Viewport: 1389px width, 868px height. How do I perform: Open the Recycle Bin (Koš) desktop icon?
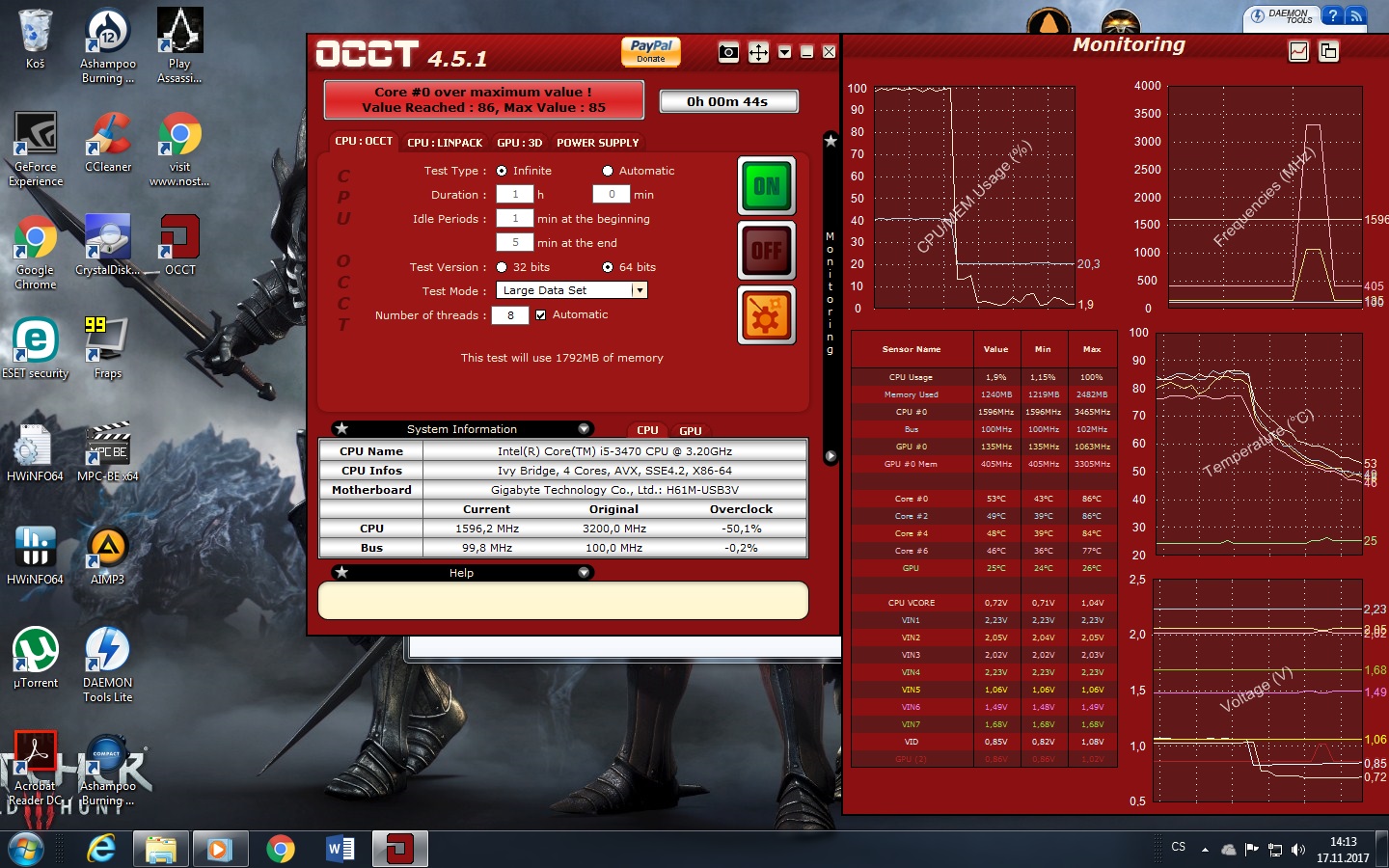click(x=36, y=39)
